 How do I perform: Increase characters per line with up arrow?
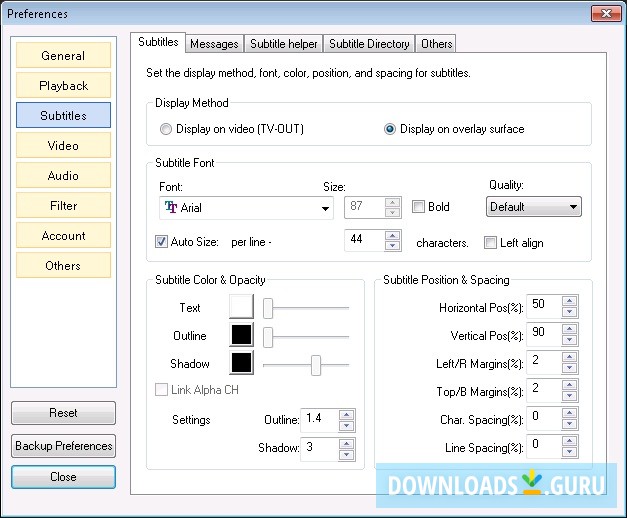(393, 235)
